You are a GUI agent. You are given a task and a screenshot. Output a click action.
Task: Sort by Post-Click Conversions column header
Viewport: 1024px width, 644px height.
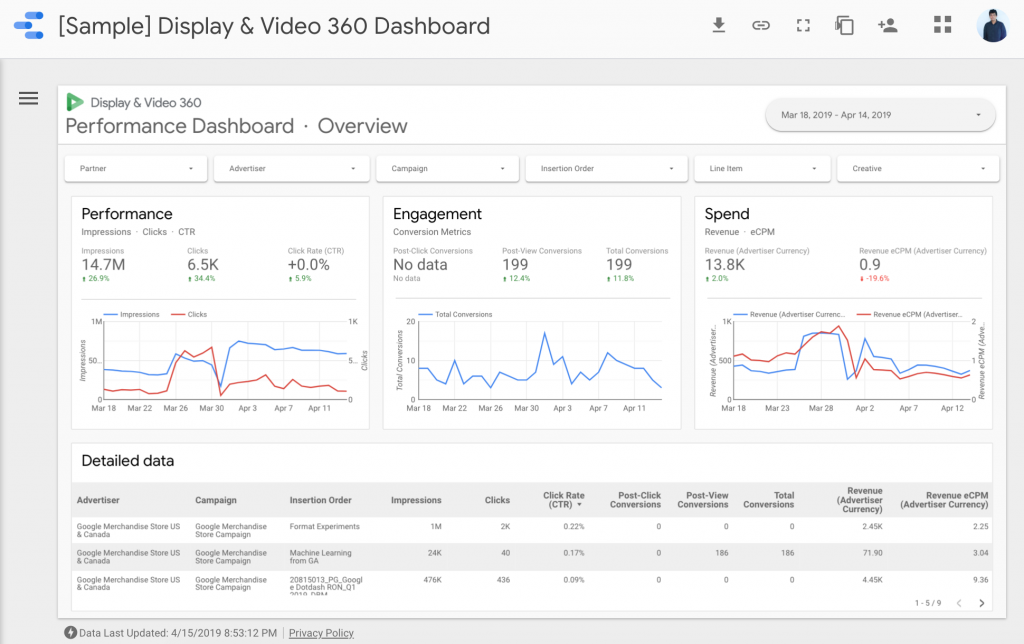[635, 500]
